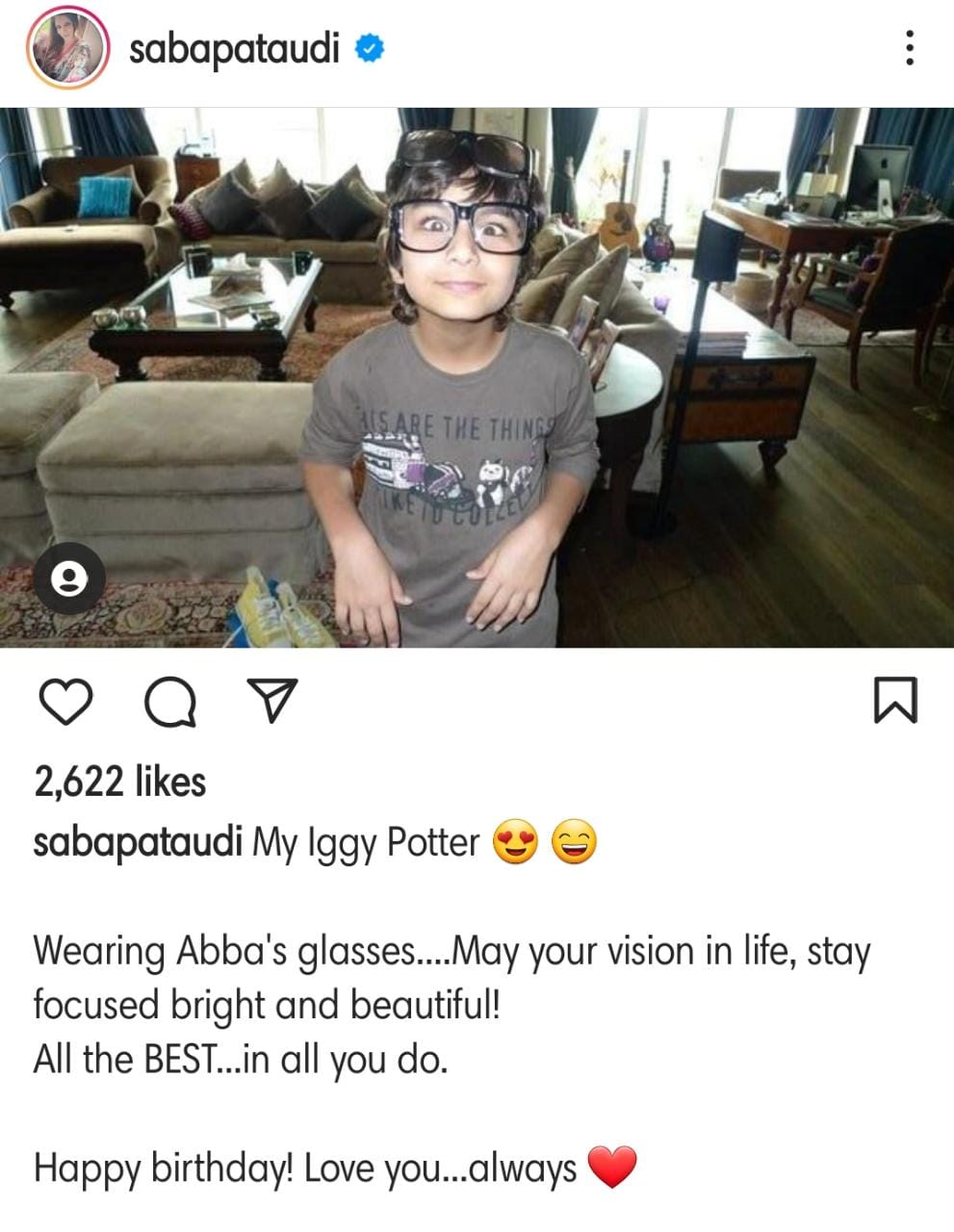Open comments via the speech bubble icon
The height and width of the screenshot is (1232, 954).
pyautogui.click(x=170, y=702)
